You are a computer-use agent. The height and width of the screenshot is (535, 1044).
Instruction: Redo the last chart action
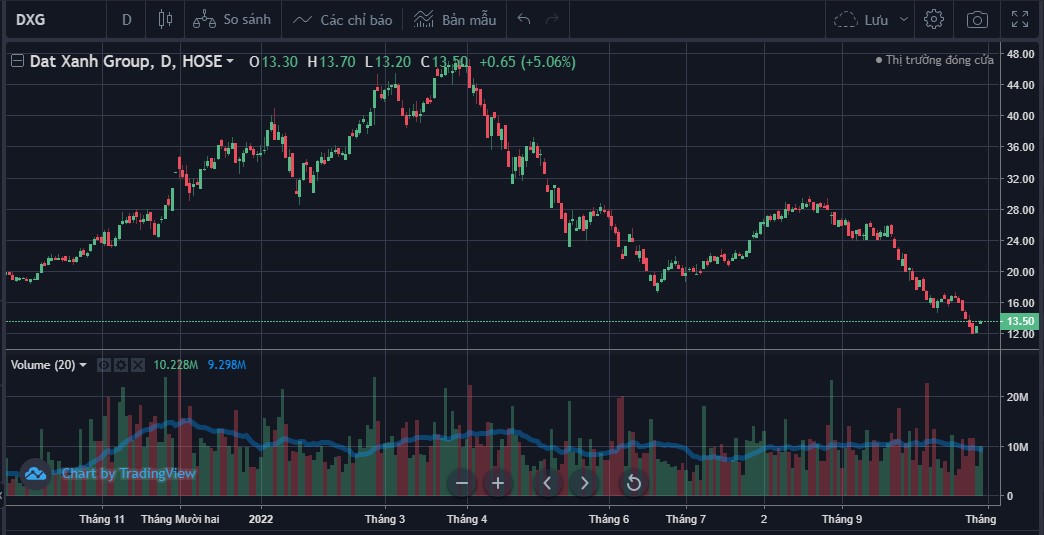click(553, 19)
